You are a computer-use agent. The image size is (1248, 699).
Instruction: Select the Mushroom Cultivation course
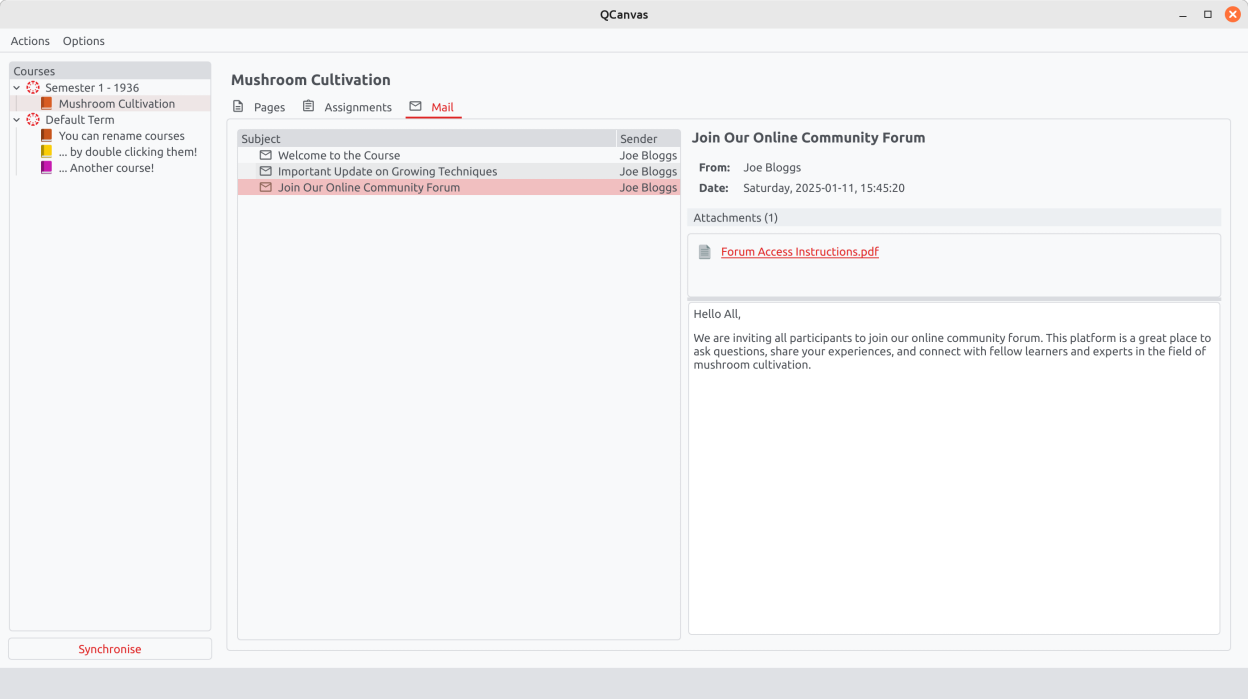tap(117, 104)
